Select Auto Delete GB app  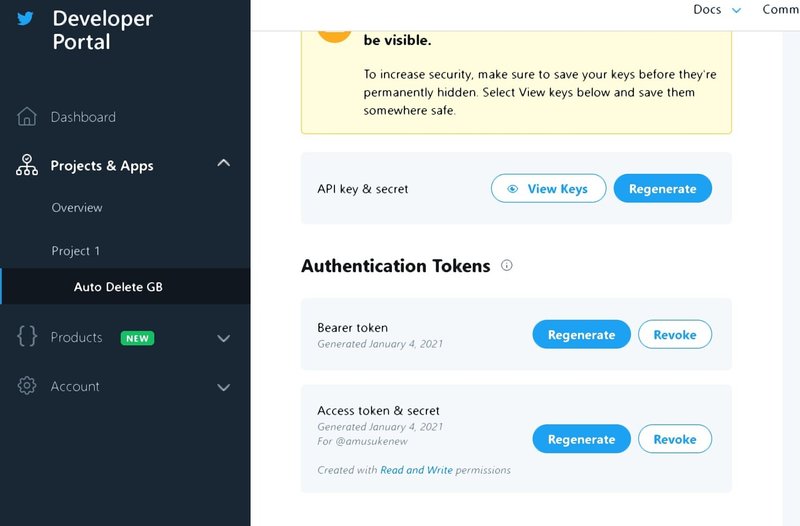tap(118, 287)
